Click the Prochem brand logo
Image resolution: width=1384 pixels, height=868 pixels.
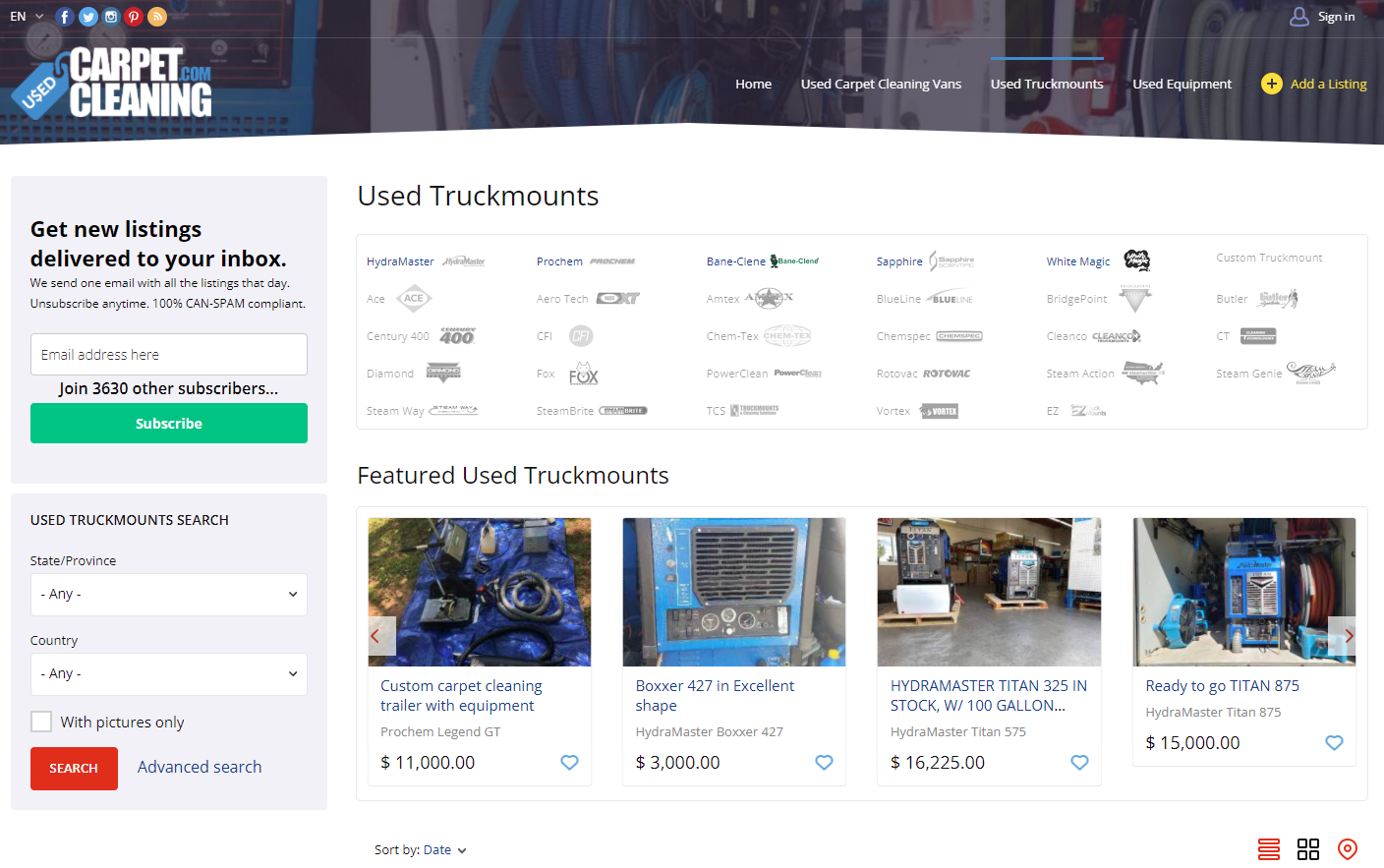pos(612,261)
